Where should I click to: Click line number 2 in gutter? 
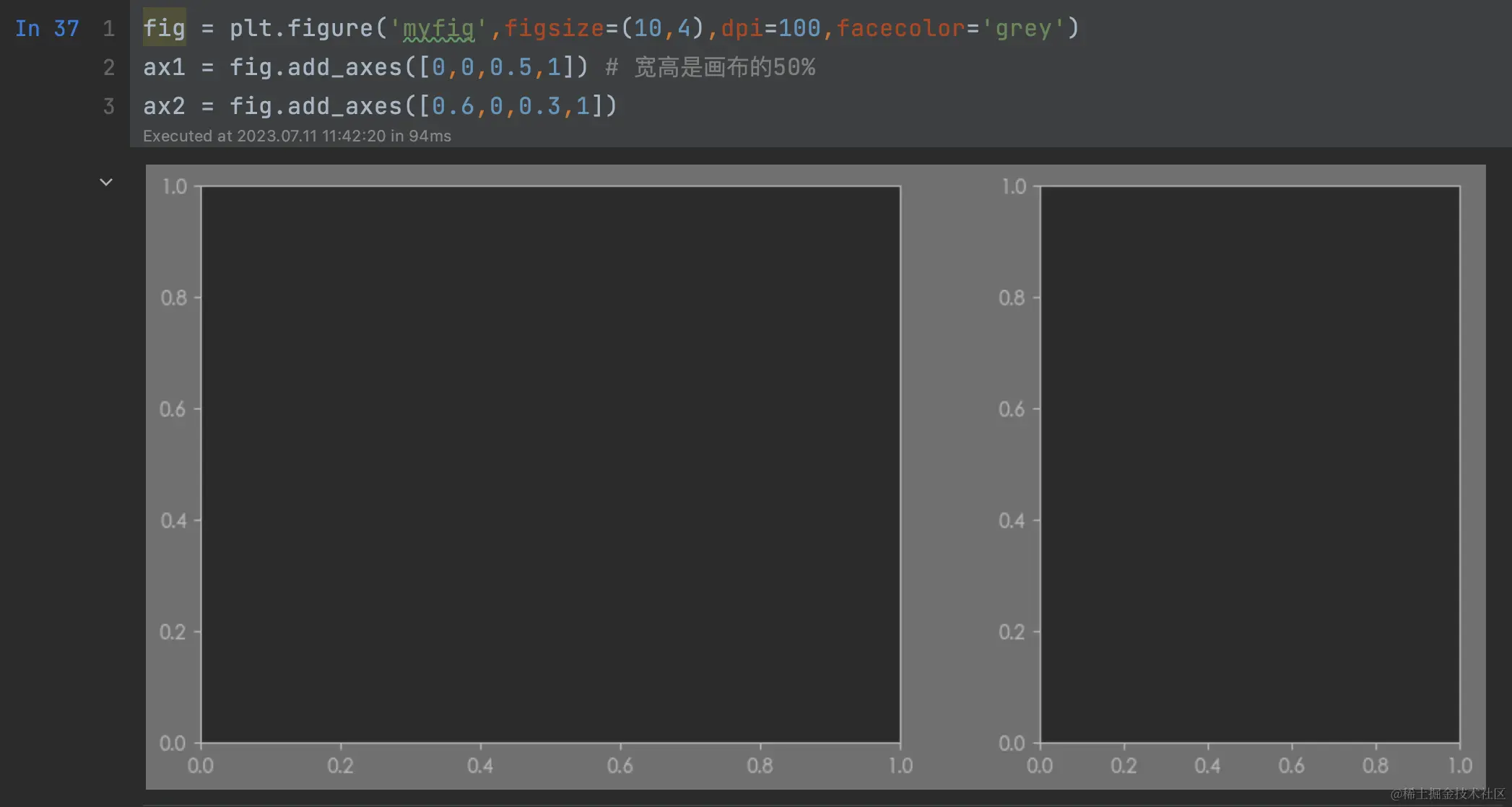[108, 68]
